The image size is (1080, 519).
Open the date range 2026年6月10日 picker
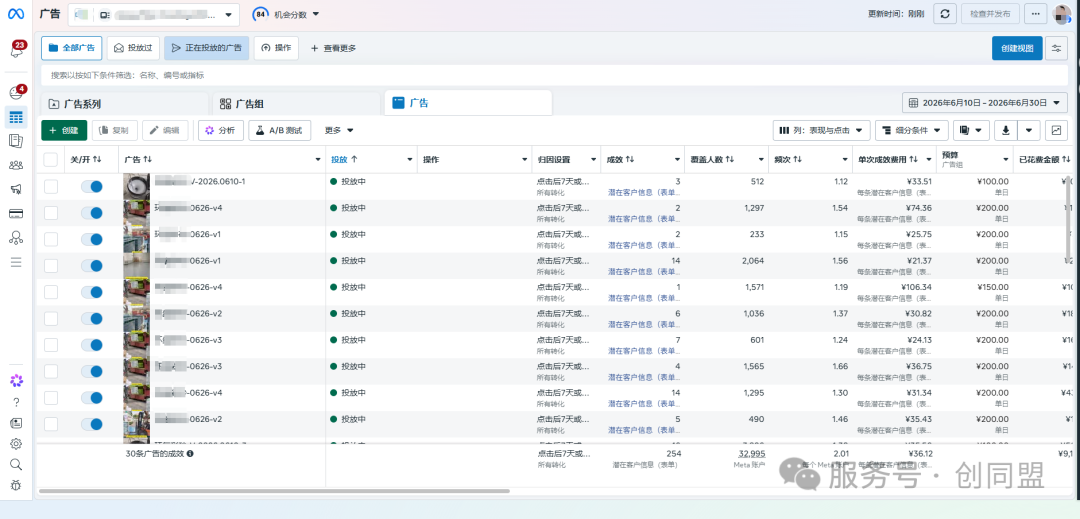985,103
